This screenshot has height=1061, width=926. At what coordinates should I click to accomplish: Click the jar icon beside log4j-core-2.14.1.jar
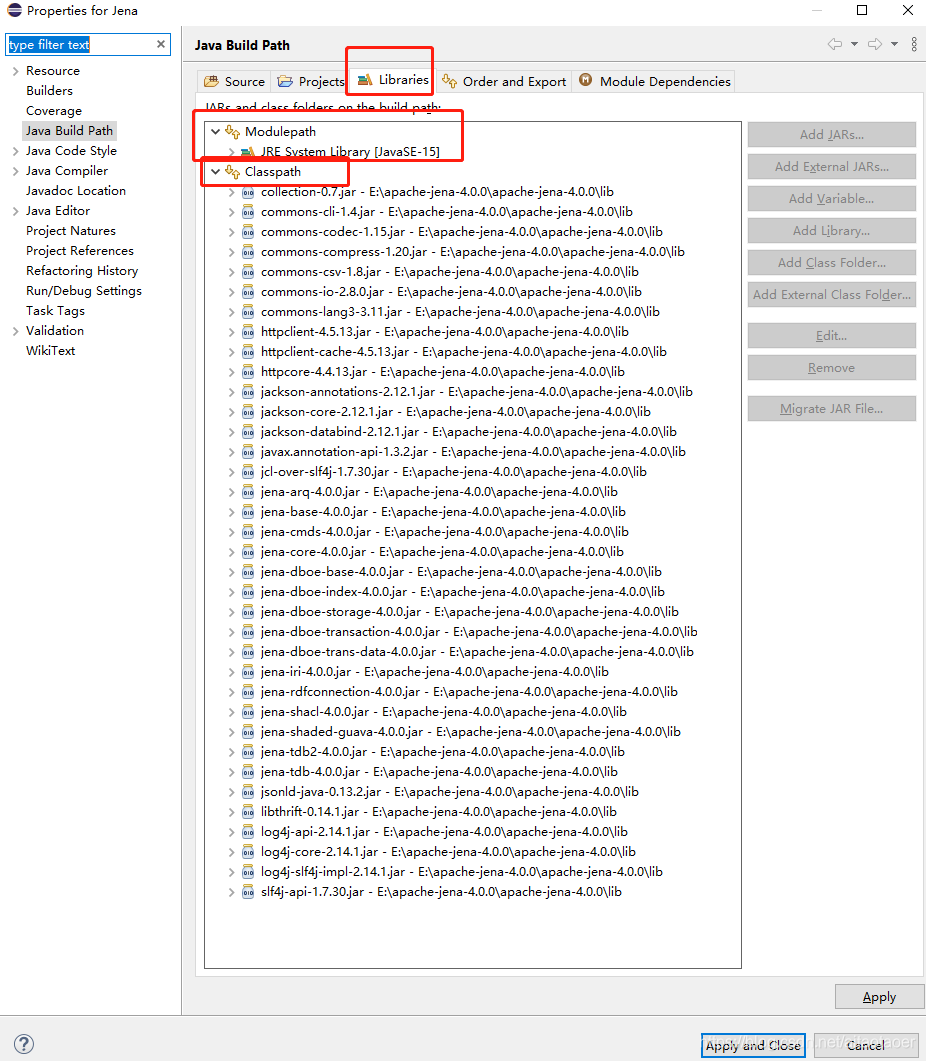[x=248, y=852]
